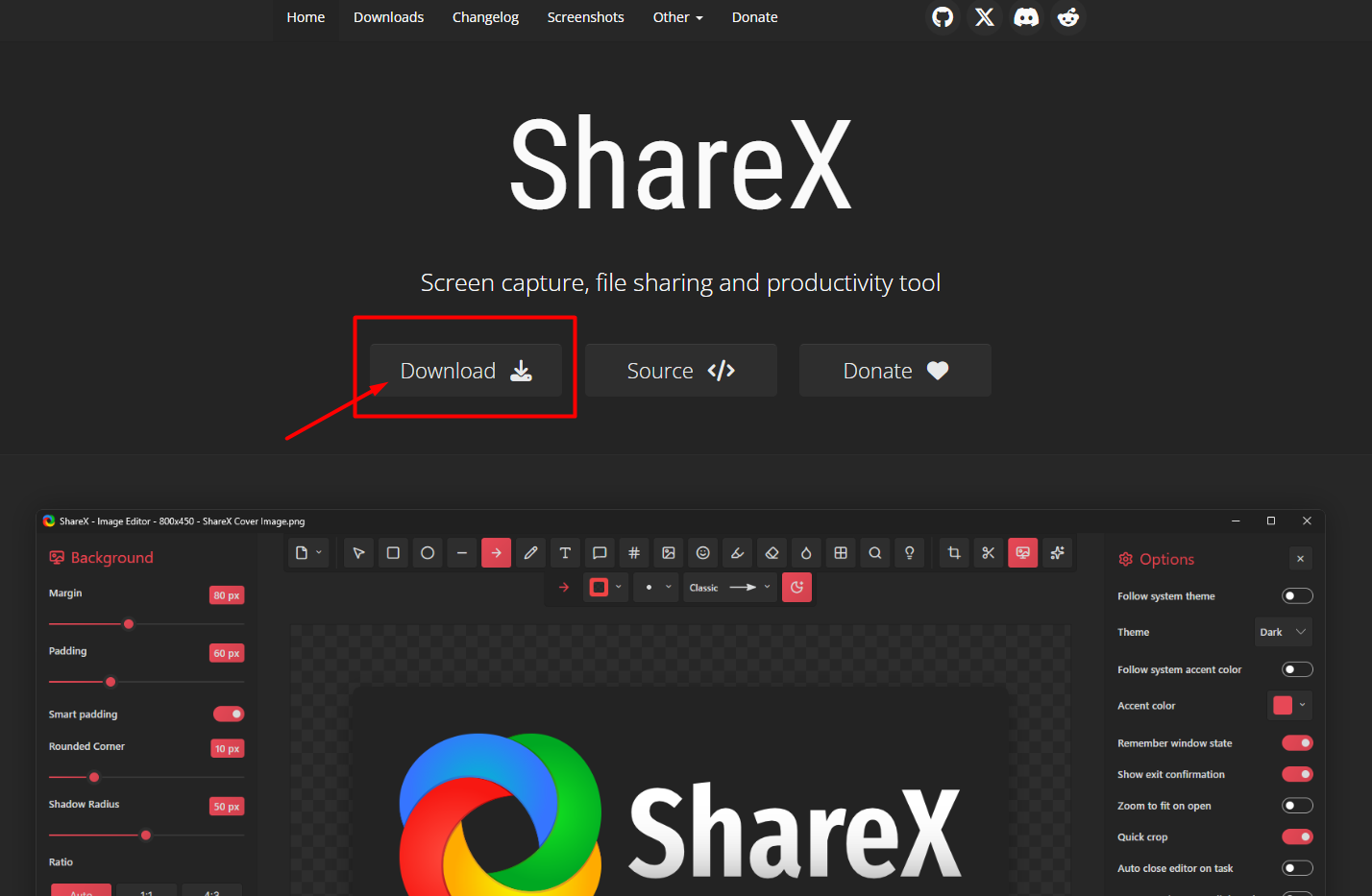Open the Changelog nav item
The image size is (1372, 896).
pyautogui.click(x=485, y=17)
